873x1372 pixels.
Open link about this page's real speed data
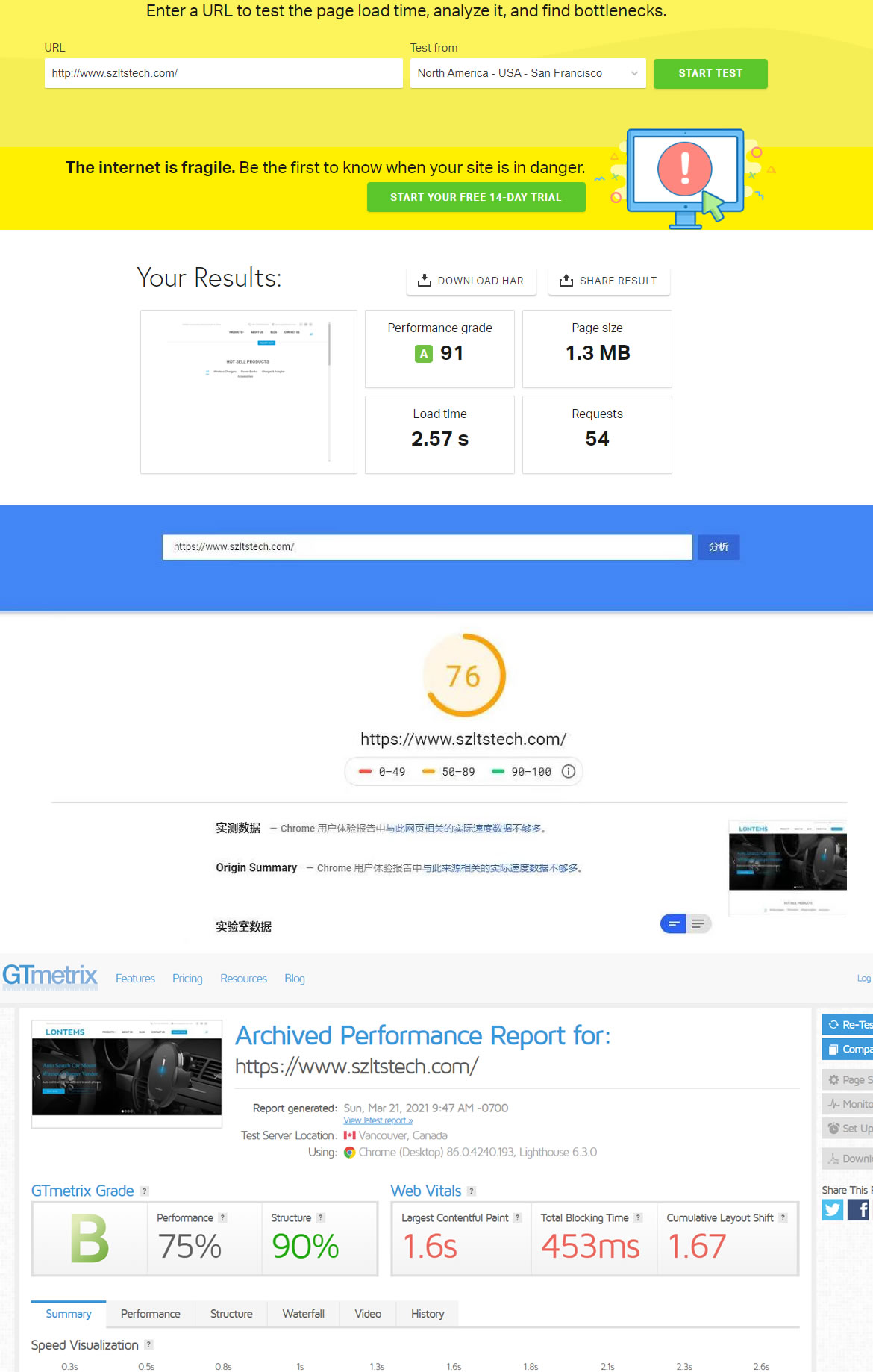click(x=463, y=829)
